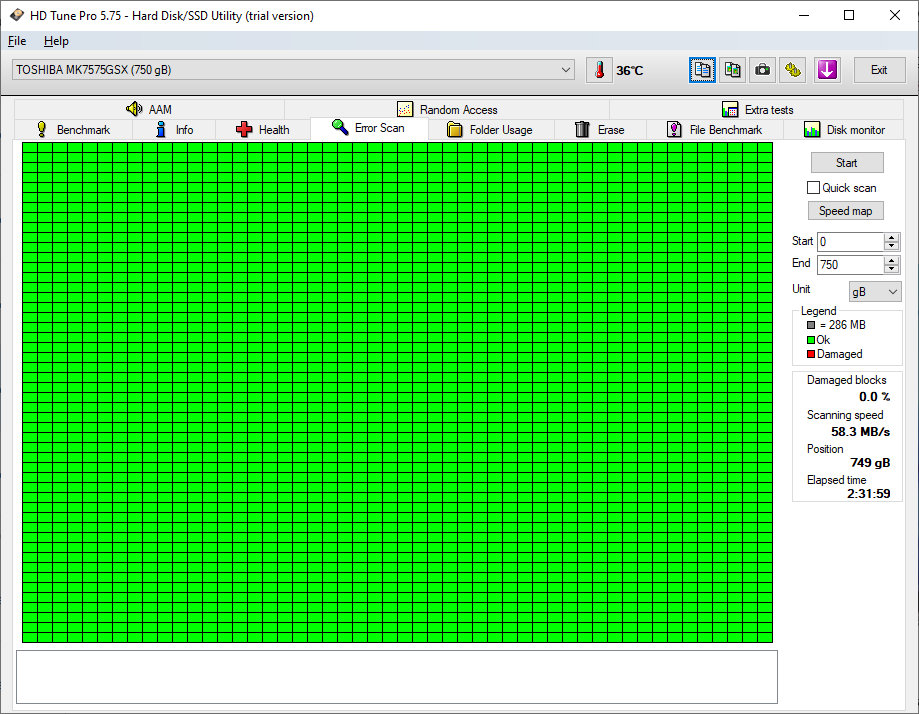919x714 pixels.
Task: Click the empty log text area below grid
Action: [397, 676]
